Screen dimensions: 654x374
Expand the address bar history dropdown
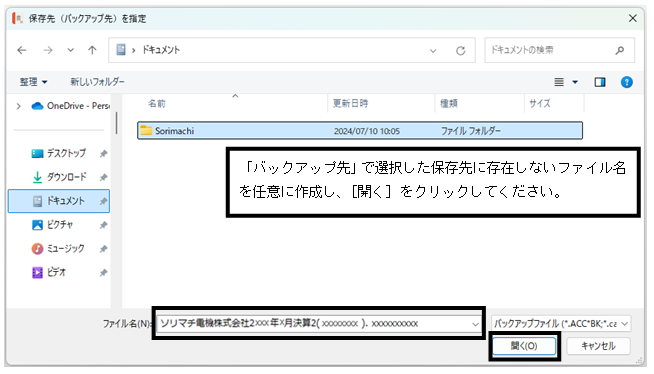(x=433, y=51)
